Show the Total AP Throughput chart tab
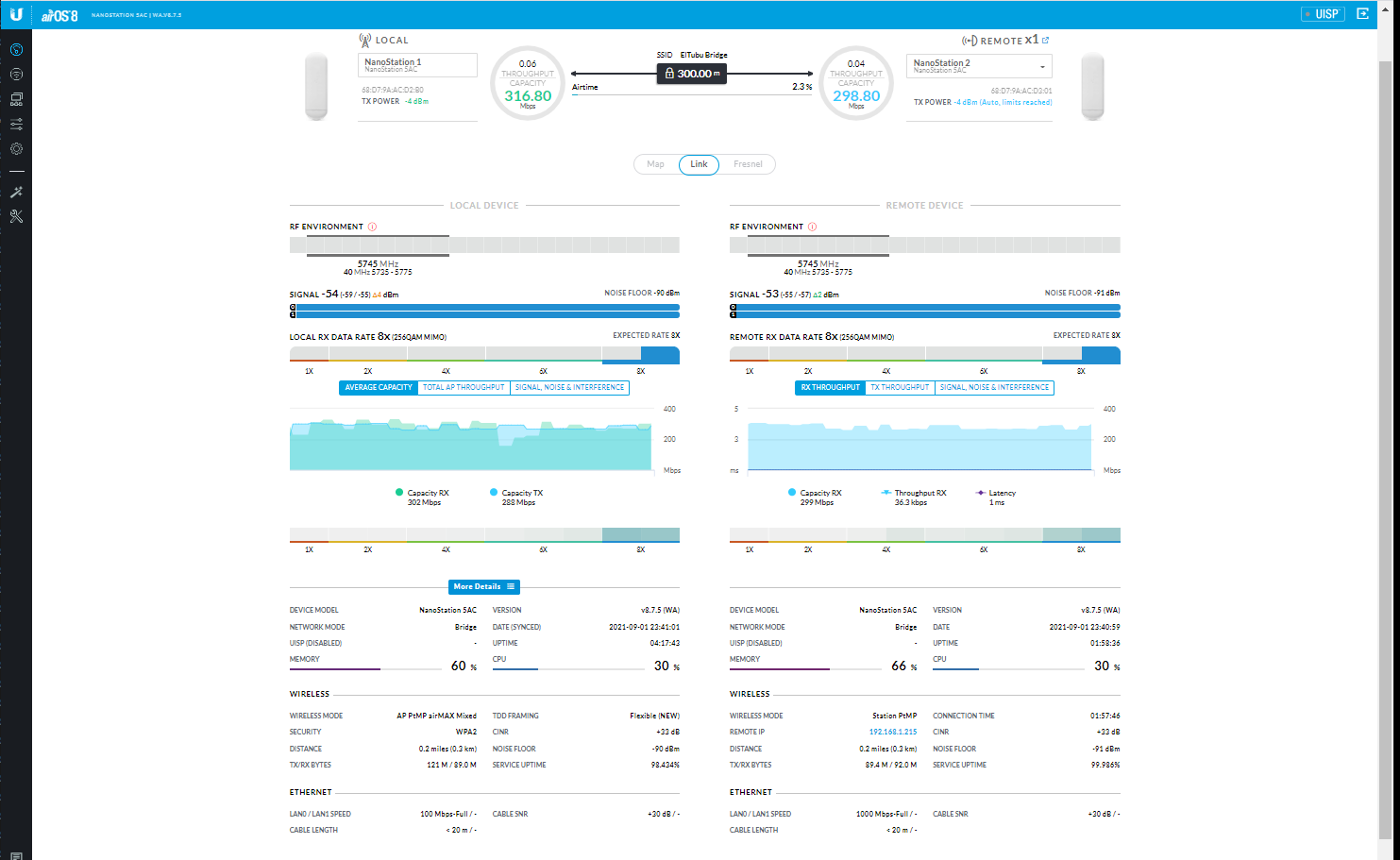This screenshot has height=860, width=1400. (464, 387)
